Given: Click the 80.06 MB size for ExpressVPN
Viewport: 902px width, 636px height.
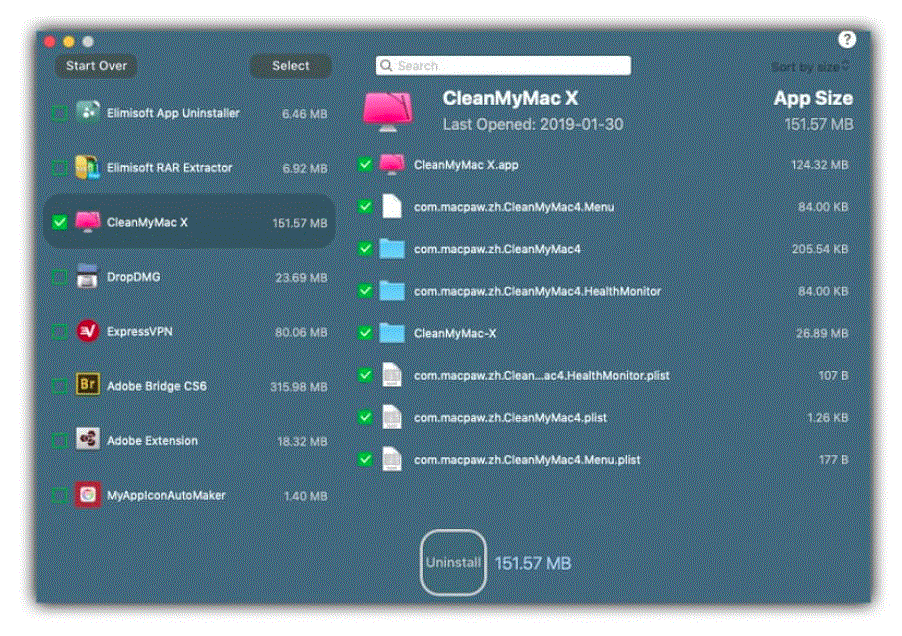Looking at the screenshot, I should coord(301,332).
